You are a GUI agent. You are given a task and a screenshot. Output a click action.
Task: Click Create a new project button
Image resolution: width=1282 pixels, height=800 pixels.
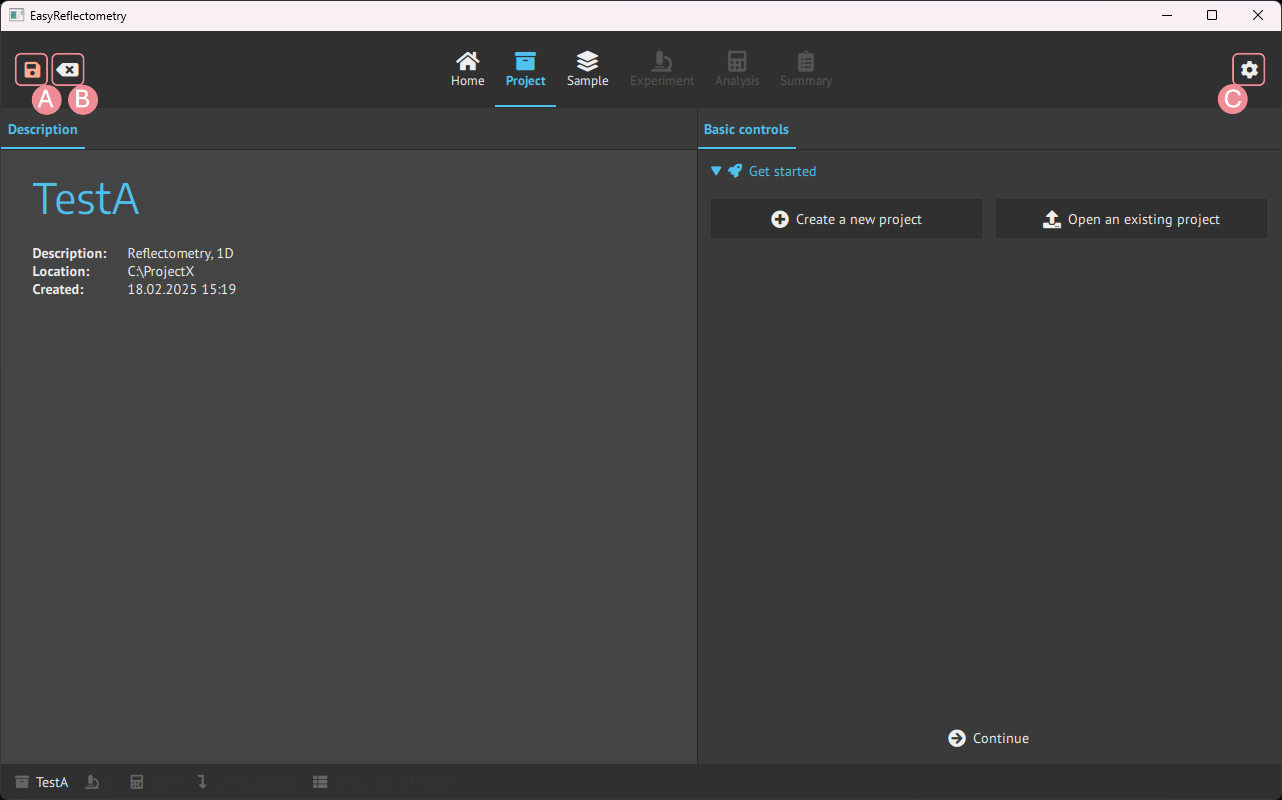pyautogui.click(x=846, y=219)
